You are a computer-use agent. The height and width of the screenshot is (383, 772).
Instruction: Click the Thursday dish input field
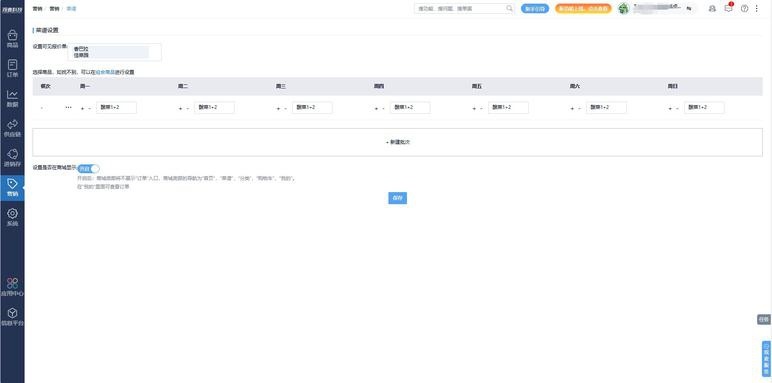tap(410, 107)
